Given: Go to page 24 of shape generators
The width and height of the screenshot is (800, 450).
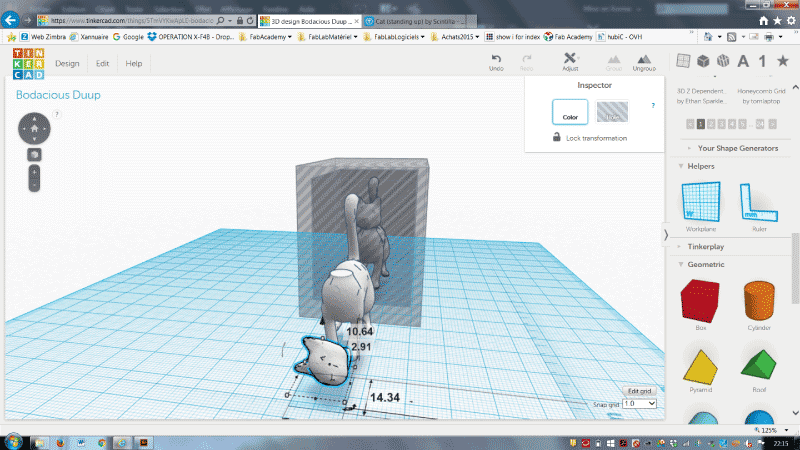Looking at the screenshot, I should (760, 124).
